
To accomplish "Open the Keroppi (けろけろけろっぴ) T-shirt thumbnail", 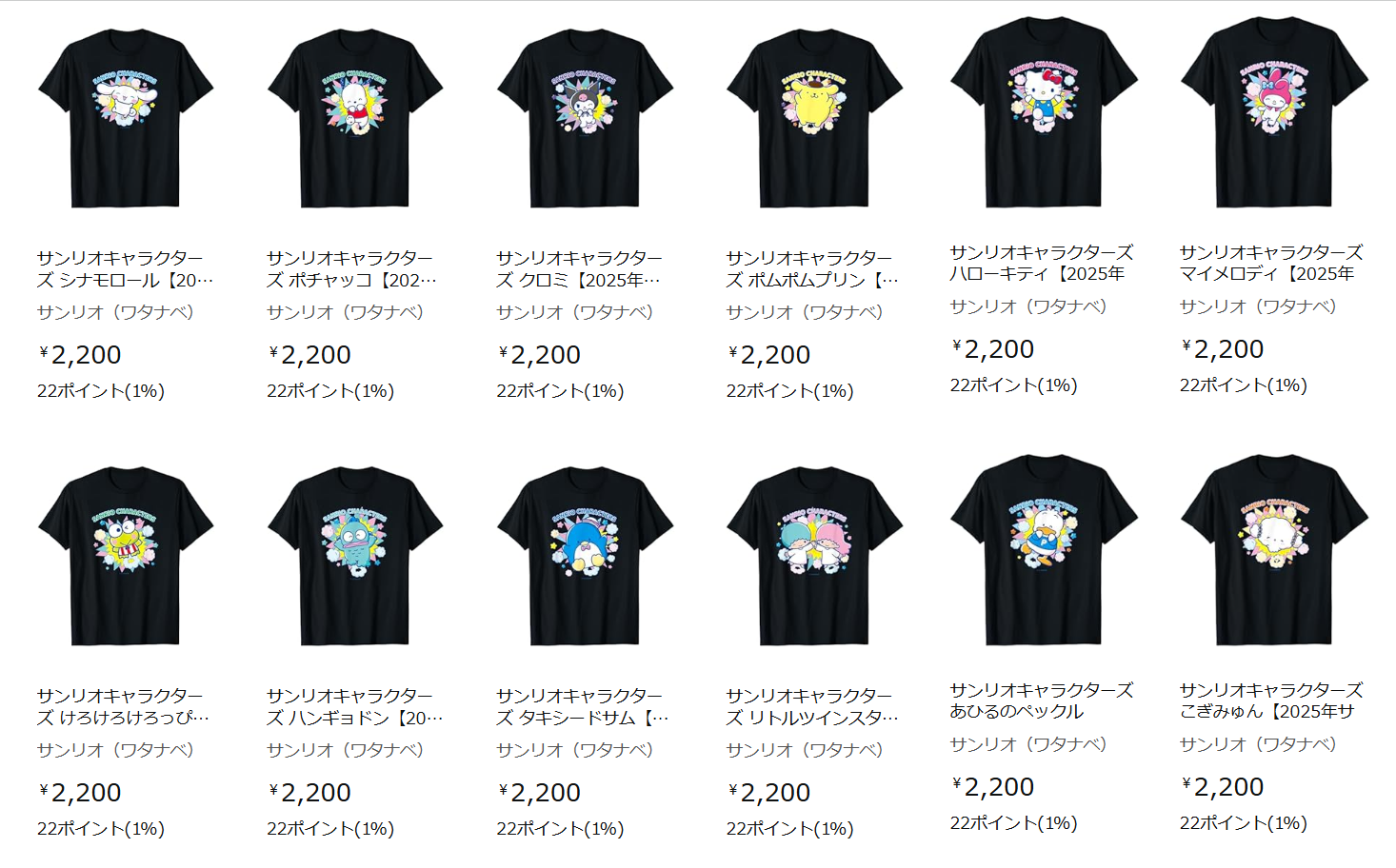I will pyautogui.click(x=126, y=556).
